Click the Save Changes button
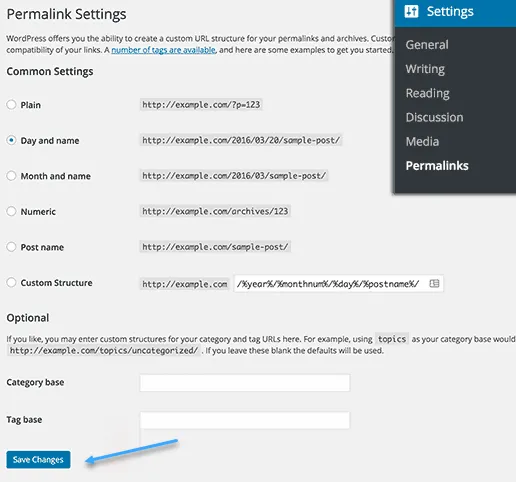516x482 pixels. (x=38, y=460)
